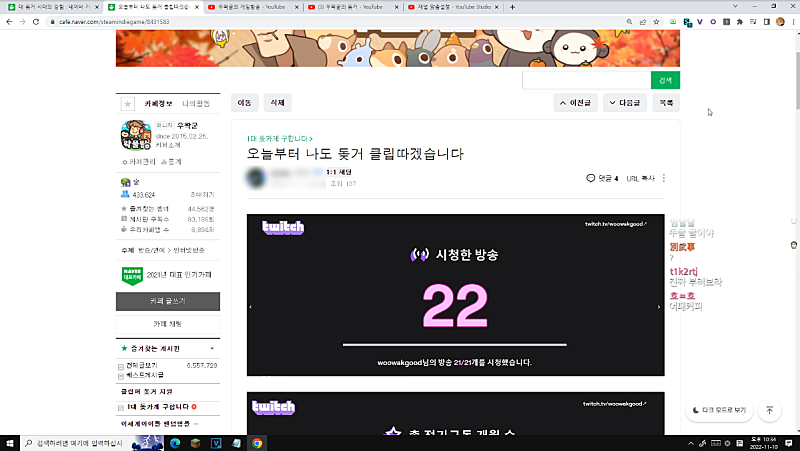Click the scroll-to-top arrow button
This screenshot has height=451, width=800.
769,410
